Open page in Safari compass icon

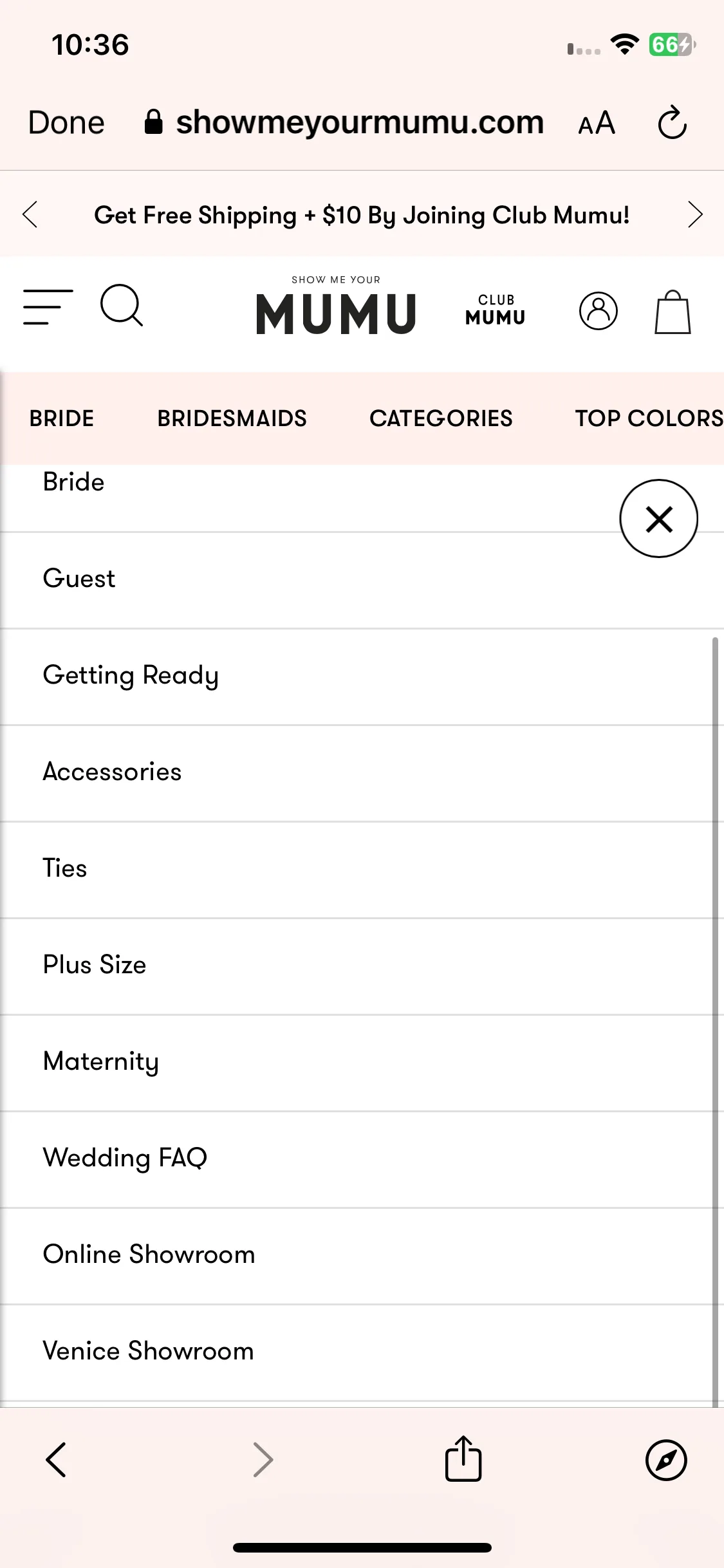666,1460
